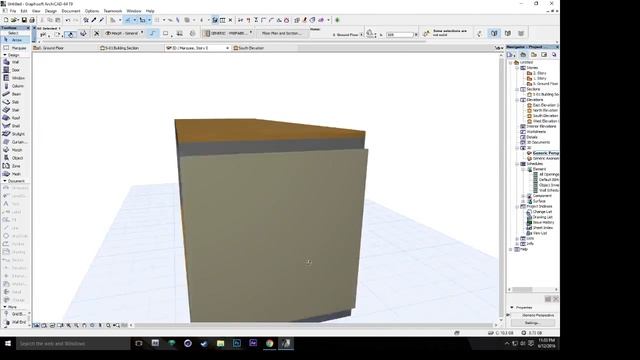Open the Project Map navigator icon

point(523,55)
